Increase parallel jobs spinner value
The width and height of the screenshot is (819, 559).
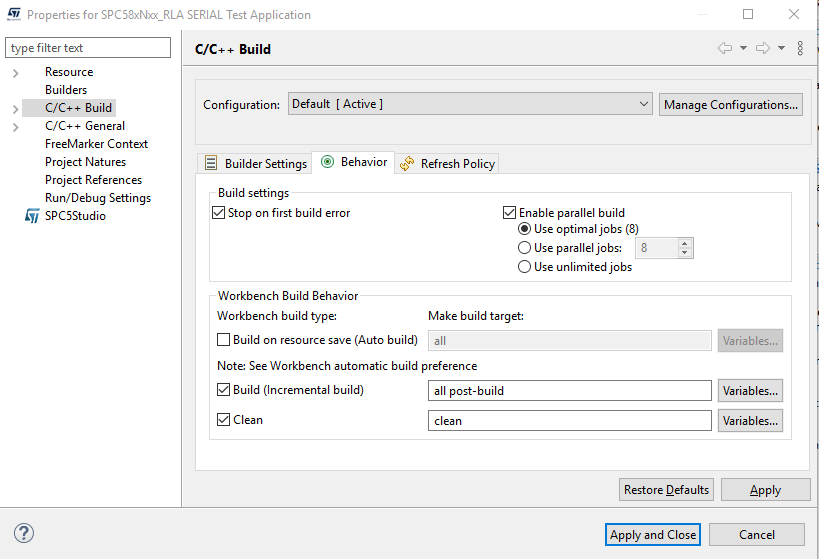(x=684, y=243)
